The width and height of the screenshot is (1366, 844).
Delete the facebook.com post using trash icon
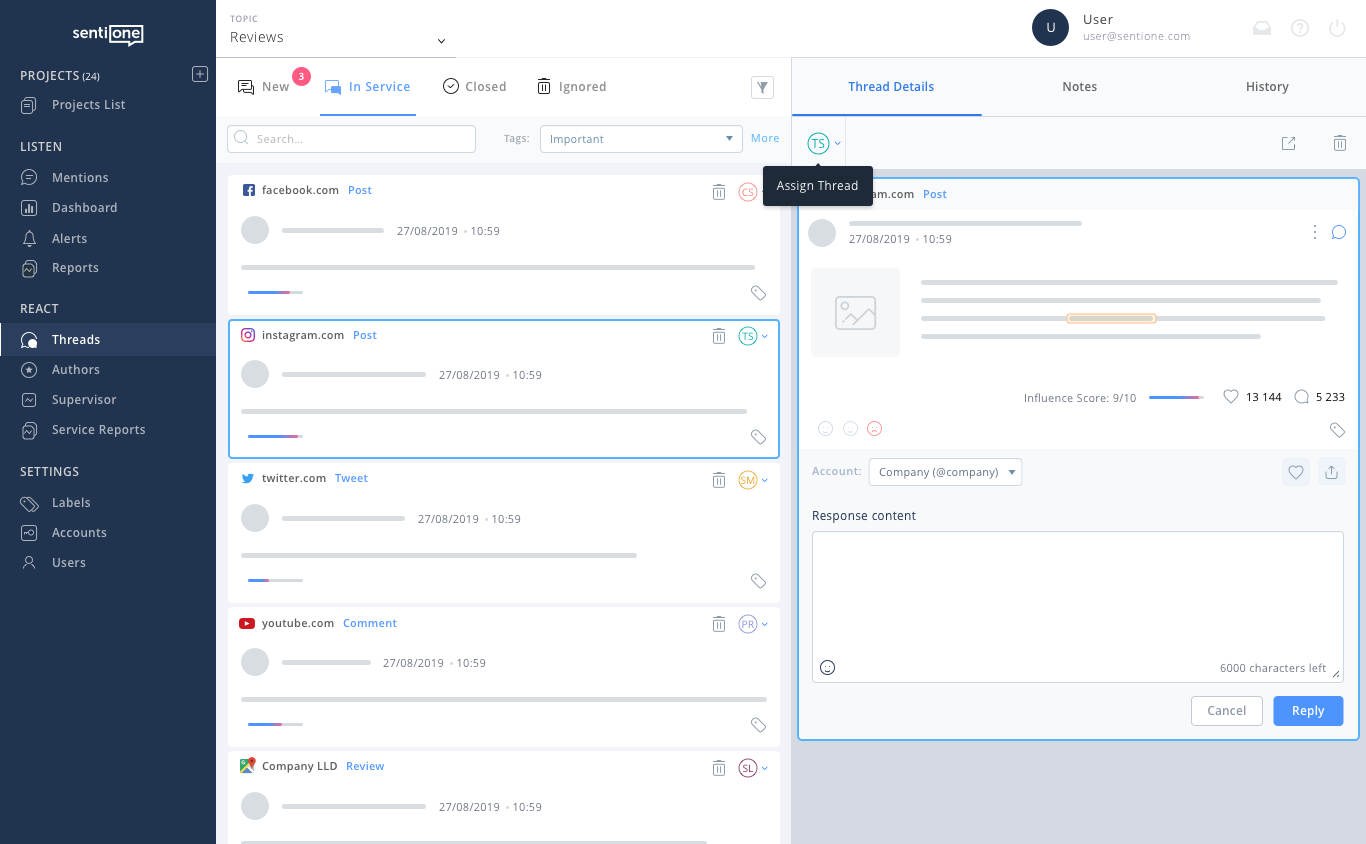coord(719,192)
